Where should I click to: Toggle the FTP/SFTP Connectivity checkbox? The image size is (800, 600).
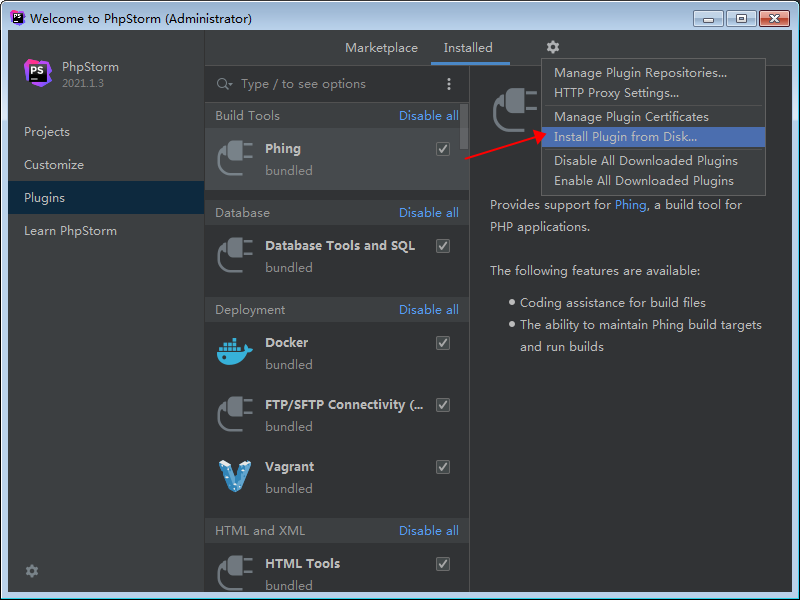point(443,405)
